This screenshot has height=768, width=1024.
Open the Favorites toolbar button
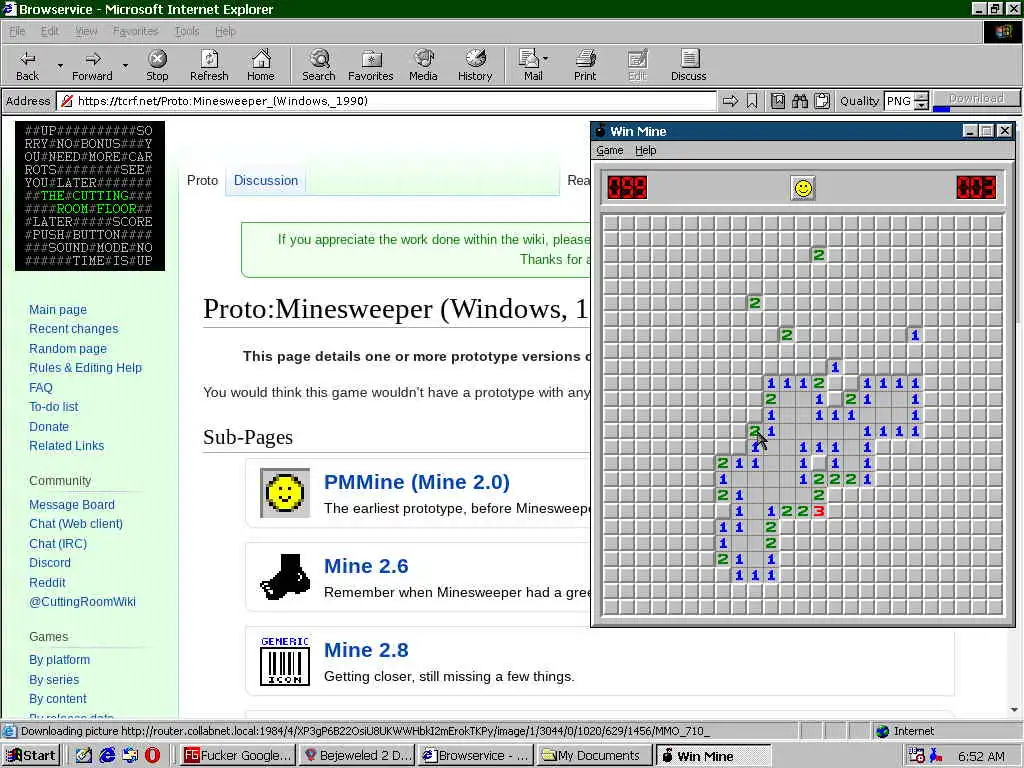[x=370, y=66]
